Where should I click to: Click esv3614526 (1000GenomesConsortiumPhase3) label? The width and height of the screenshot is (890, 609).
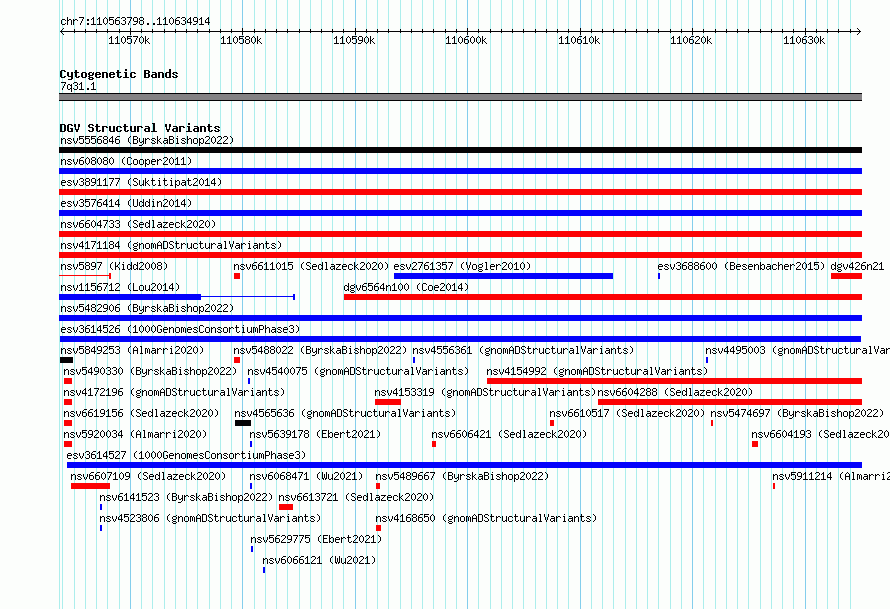click(180, 329)
